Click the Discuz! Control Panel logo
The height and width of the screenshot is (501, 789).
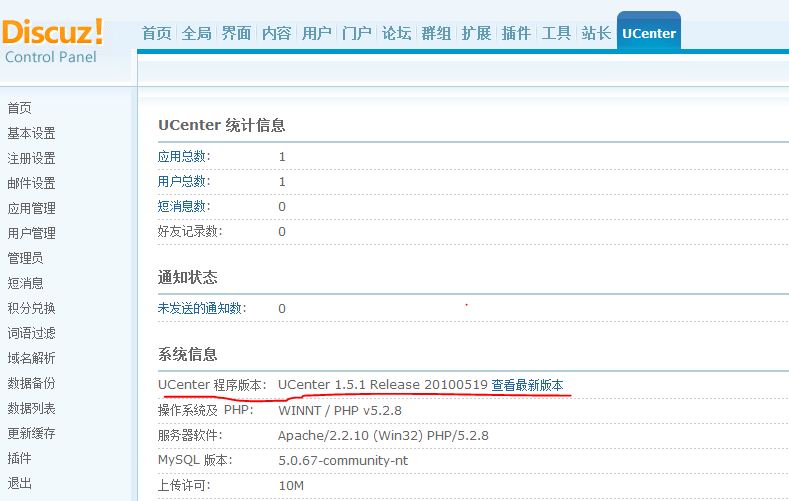tap(53, 41)
